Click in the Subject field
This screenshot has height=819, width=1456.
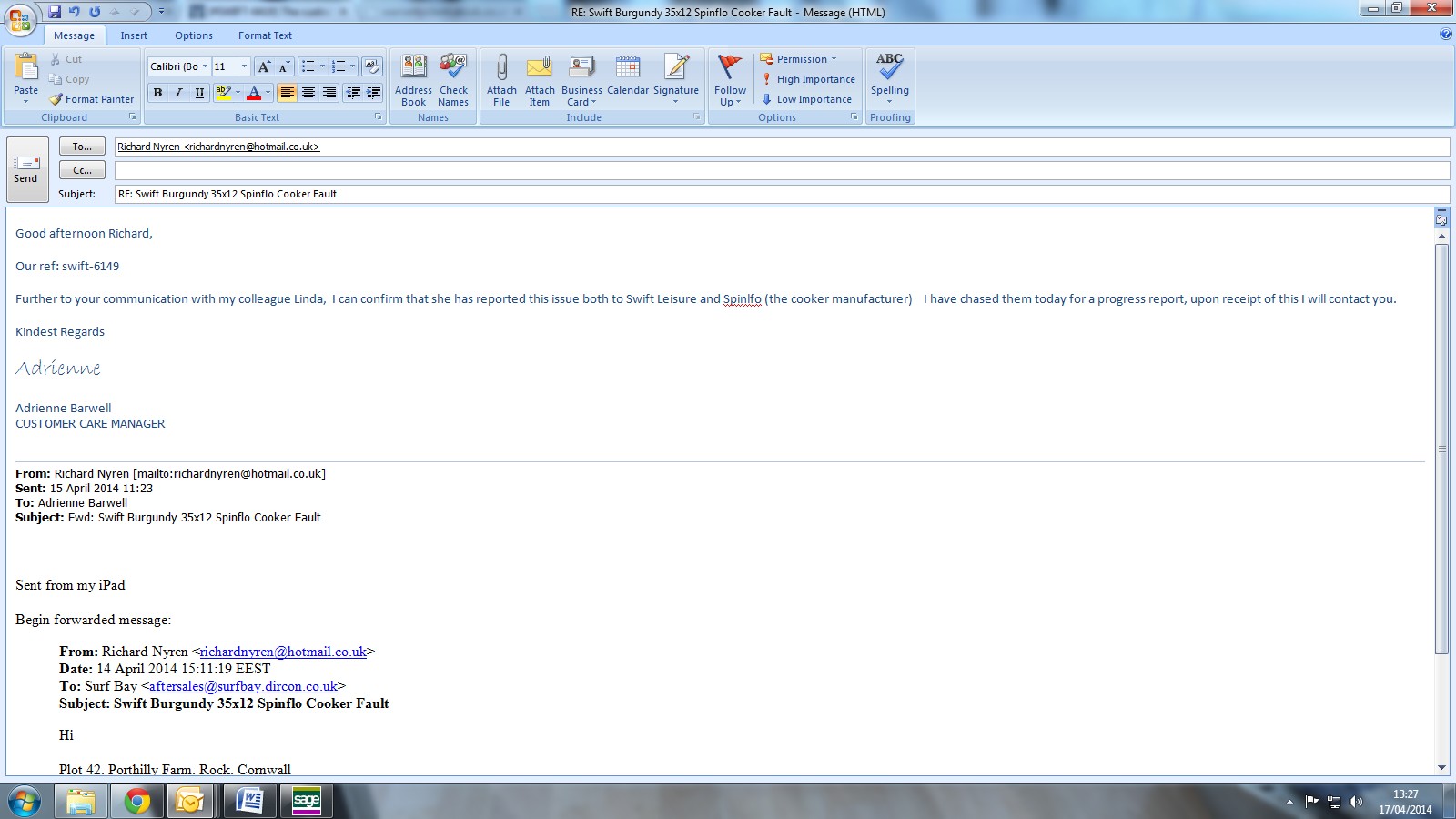coord(782,194)
